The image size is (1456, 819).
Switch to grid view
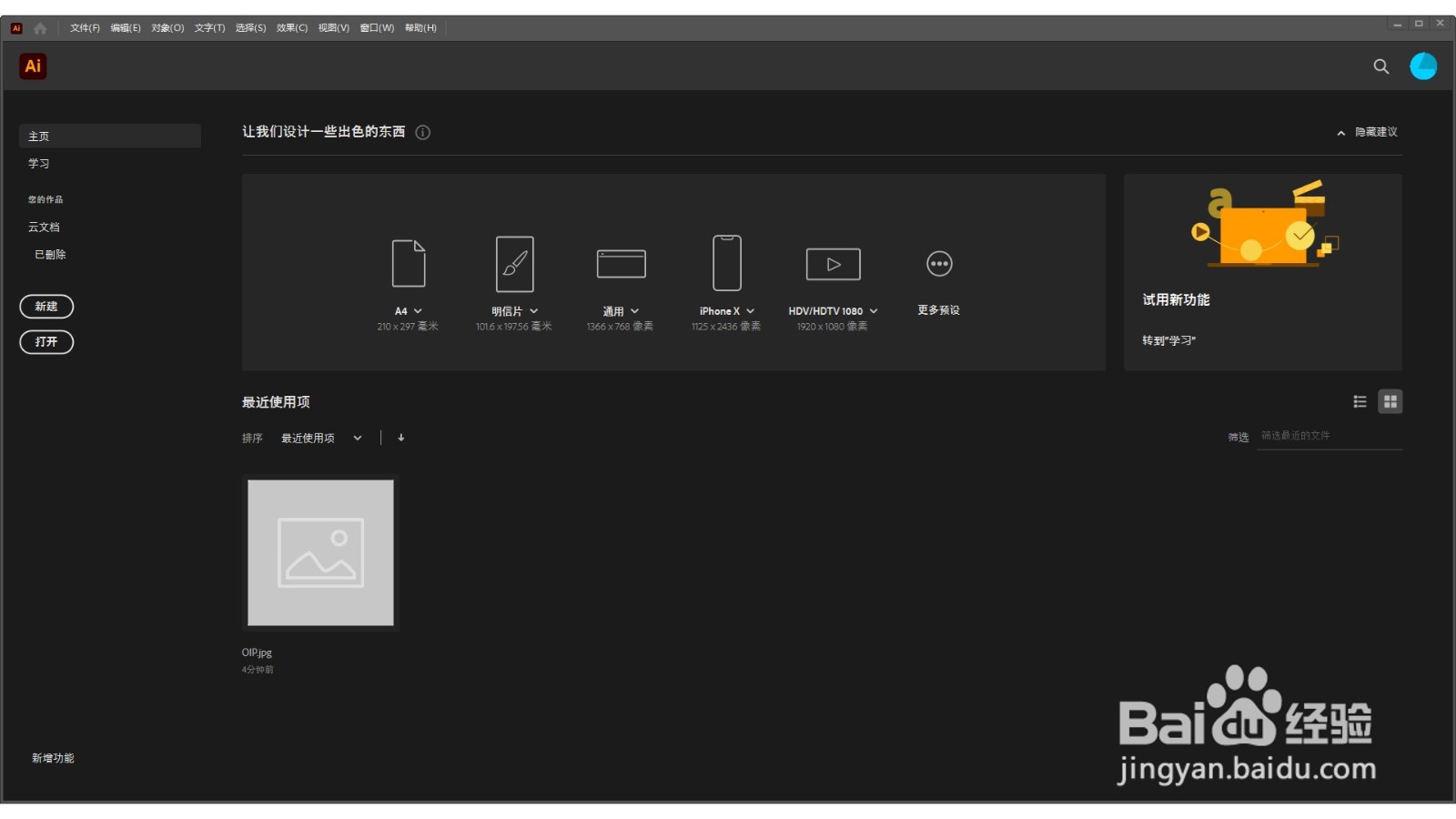click(1390, 401)
